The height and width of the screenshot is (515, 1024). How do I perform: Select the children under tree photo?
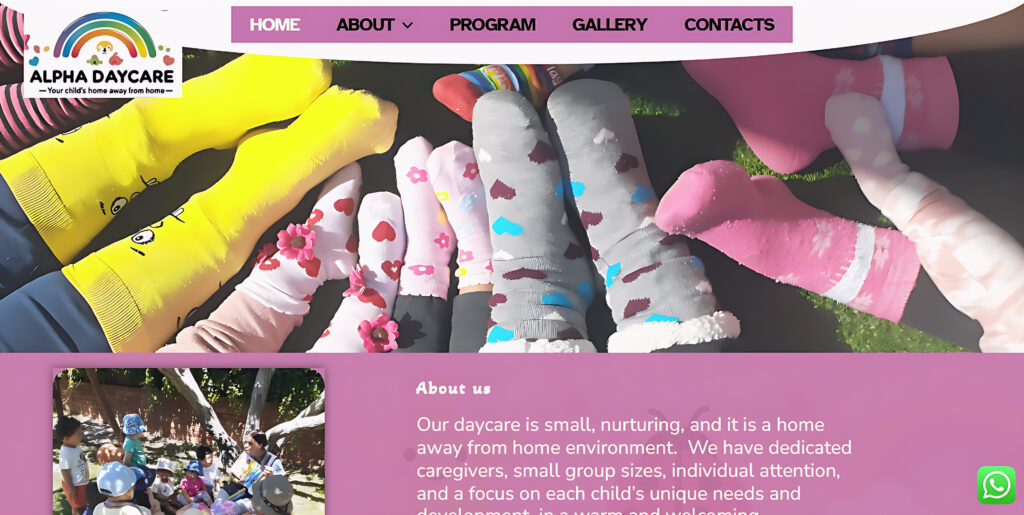[189, 441]
